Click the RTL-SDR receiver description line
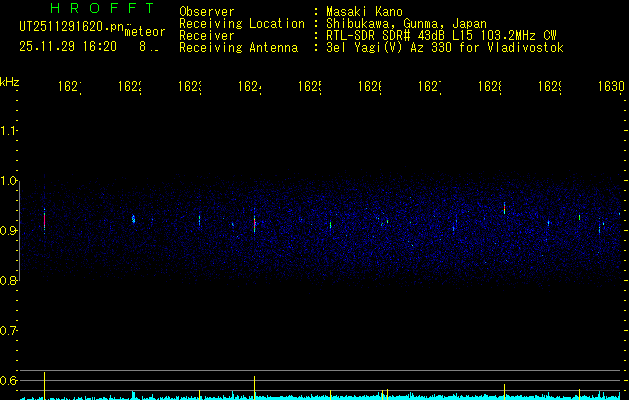 pos(441,36)
